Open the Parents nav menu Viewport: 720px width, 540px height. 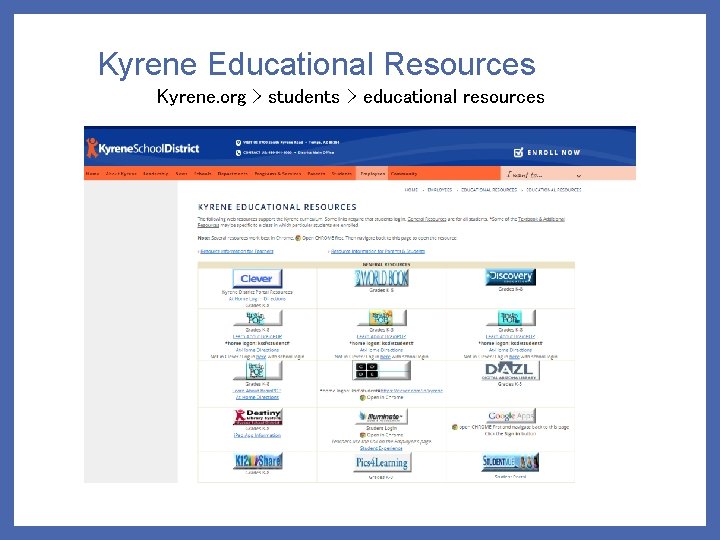(x=316, y=174)
